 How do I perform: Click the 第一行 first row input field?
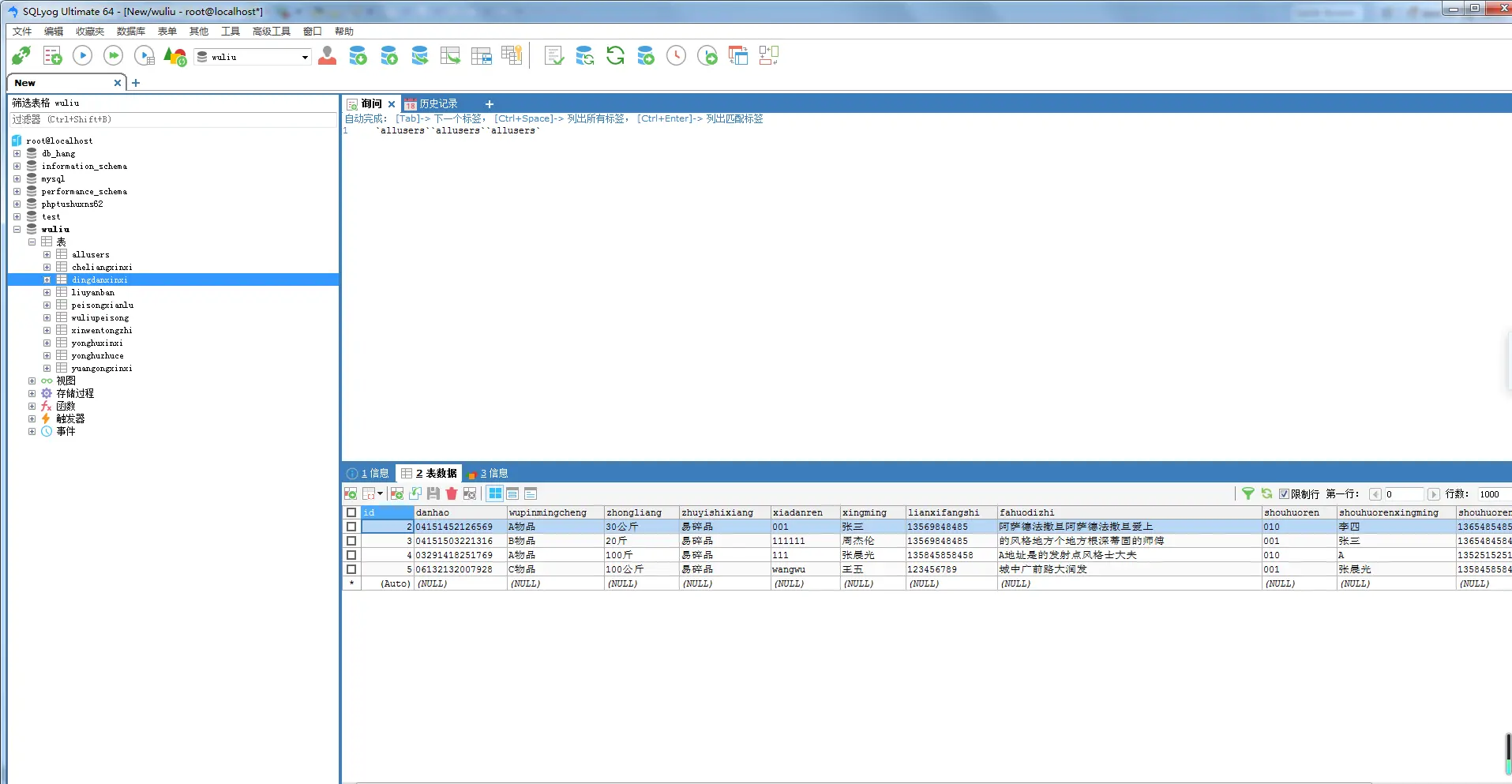pos(1404,494)
